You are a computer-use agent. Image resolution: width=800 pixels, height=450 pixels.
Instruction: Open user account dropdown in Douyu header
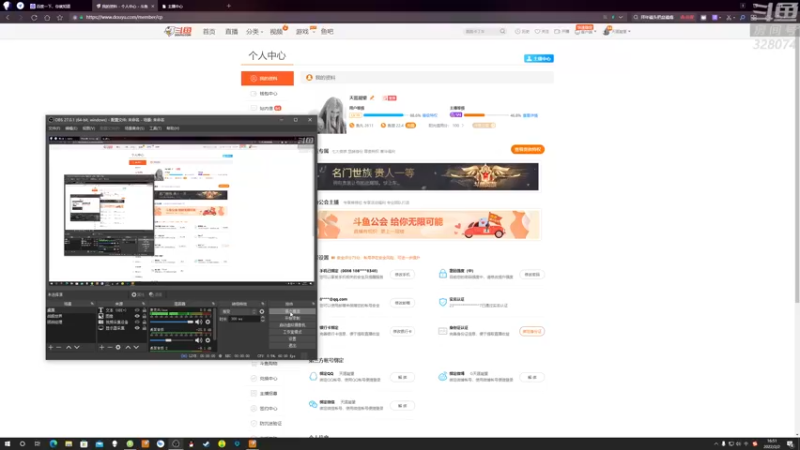(x=617, y=31)
